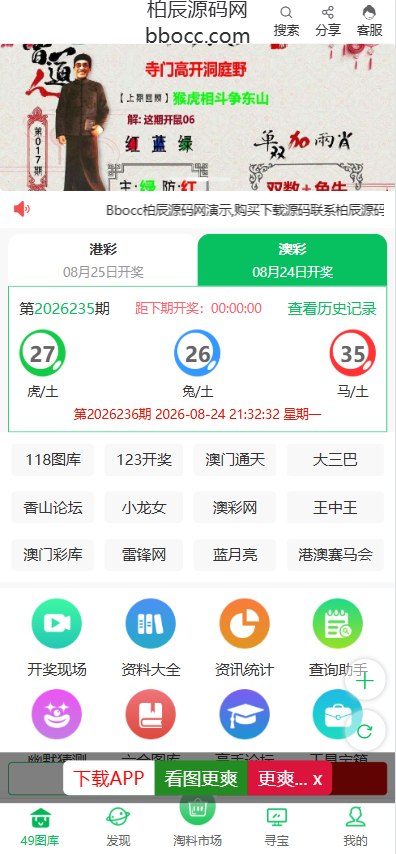The width and height of the screenshot is (396, 854).
Task: Click 马/土 label under ball 35
Action: [353, 391]
